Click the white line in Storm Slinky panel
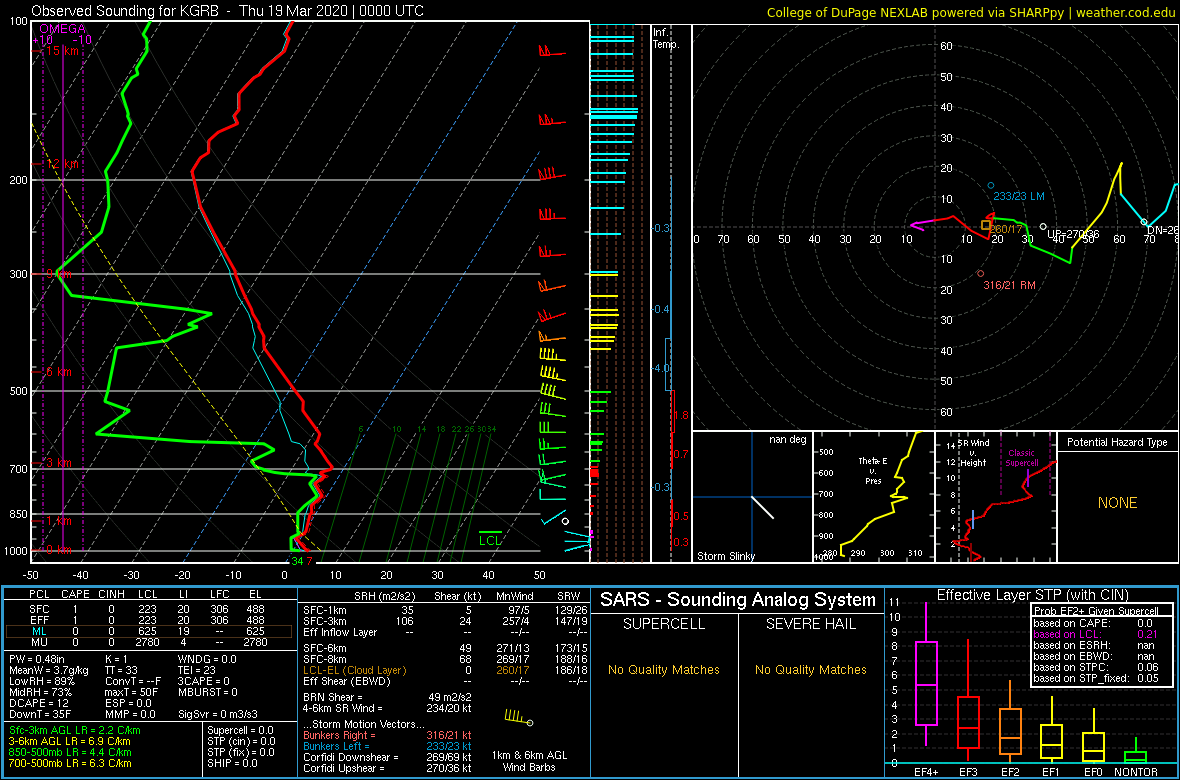The height and width of the screenshot is (780, 1180). 762,507
